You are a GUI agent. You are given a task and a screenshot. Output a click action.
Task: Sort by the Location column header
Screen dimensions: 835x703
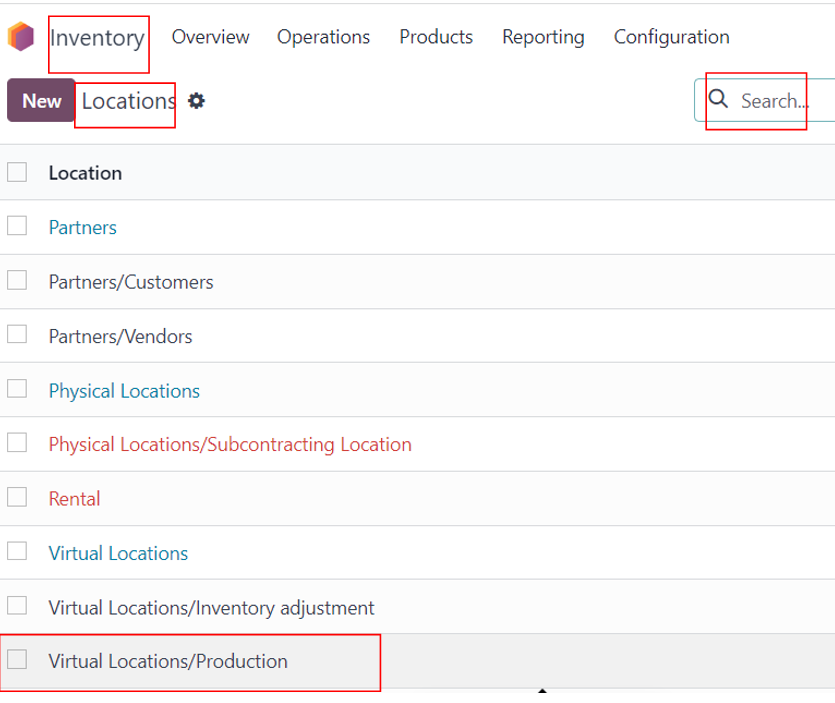[85, 173]
